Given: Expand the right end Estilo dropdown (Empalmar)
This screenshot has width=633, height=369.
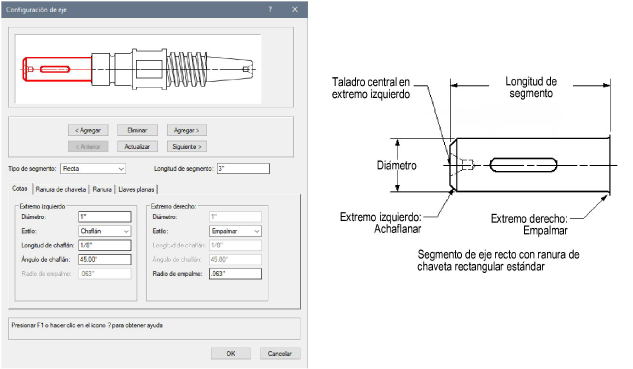Looking at the screenshot, I should click(x=235, y=231).
